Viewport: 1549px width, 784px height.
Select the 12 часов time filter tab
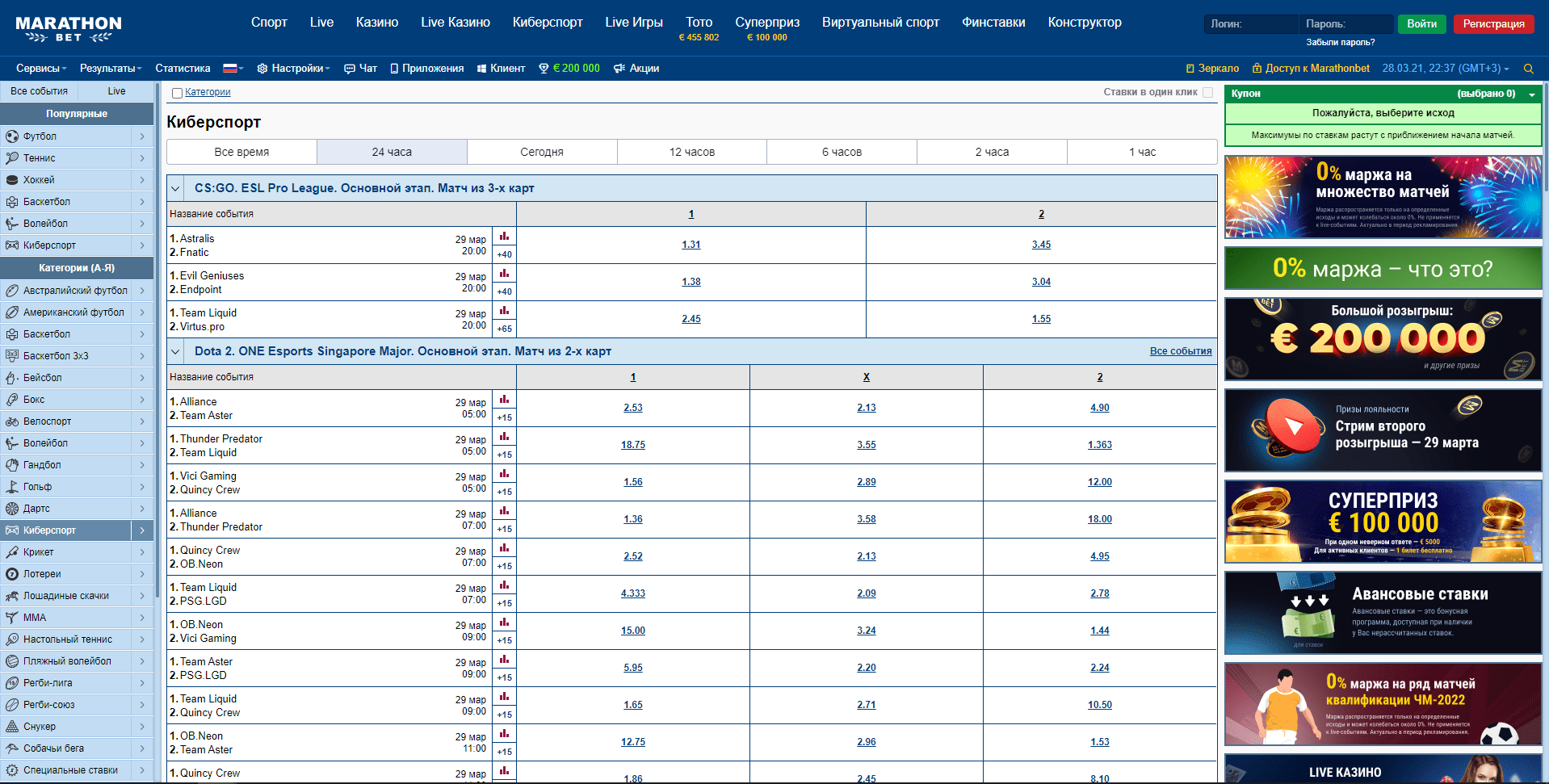(x=692, y=152)
